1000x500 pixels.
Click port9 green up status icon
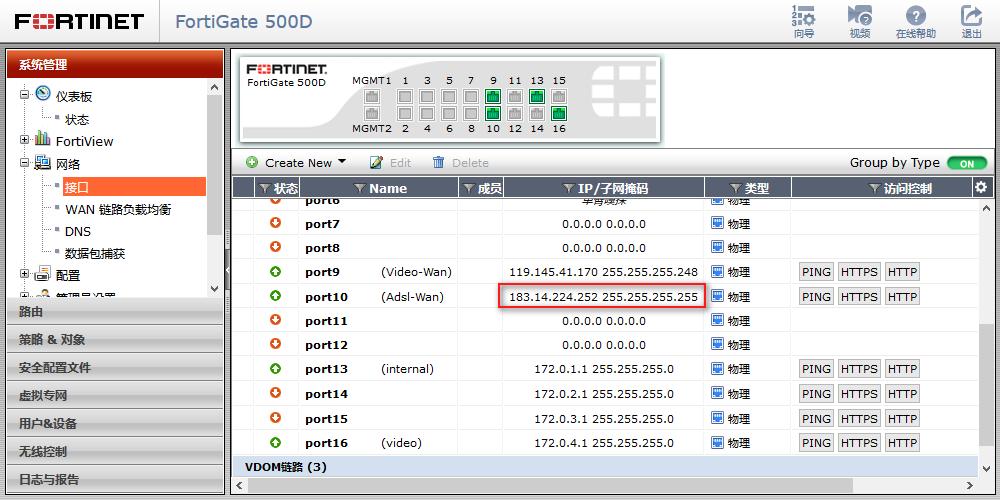click(276, 272)
